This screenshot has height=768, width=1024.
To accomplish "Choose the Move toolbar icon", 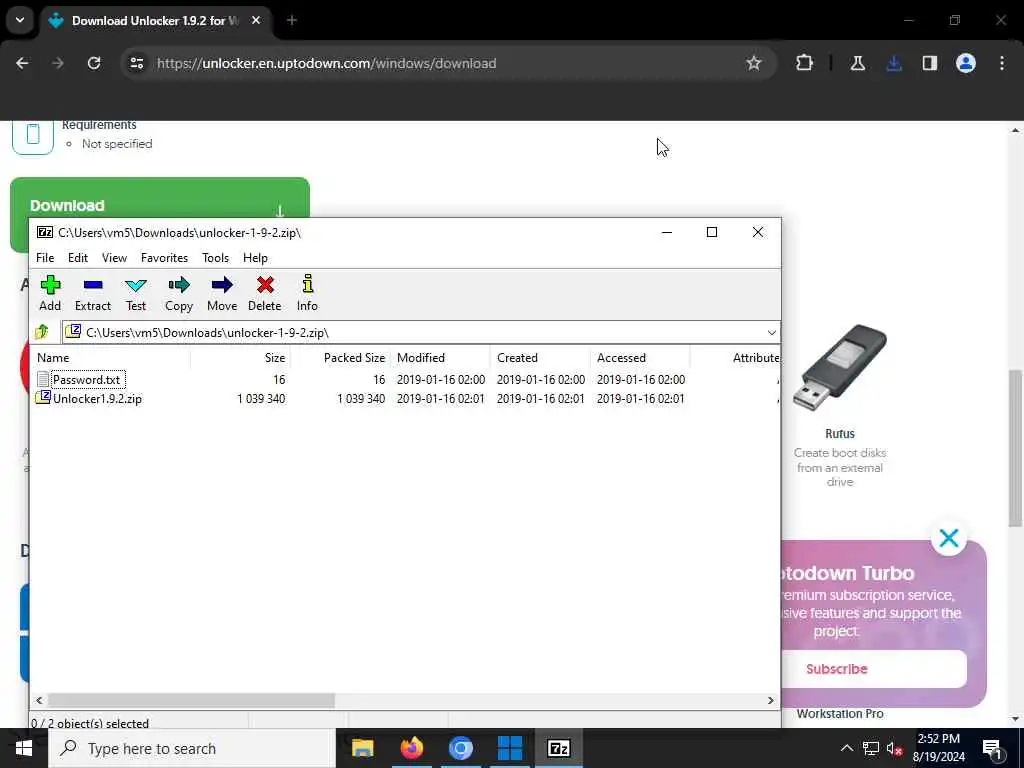I will tap(222, 293).
